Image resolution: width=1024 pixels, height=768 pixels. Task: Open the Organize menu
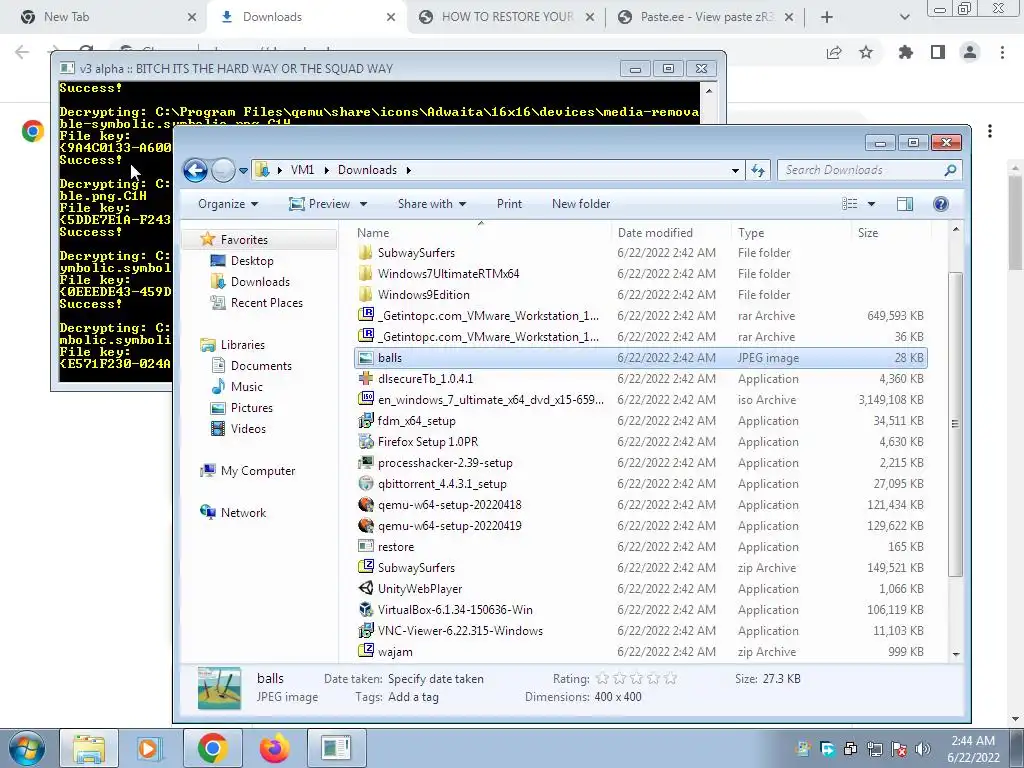(228, 204)
